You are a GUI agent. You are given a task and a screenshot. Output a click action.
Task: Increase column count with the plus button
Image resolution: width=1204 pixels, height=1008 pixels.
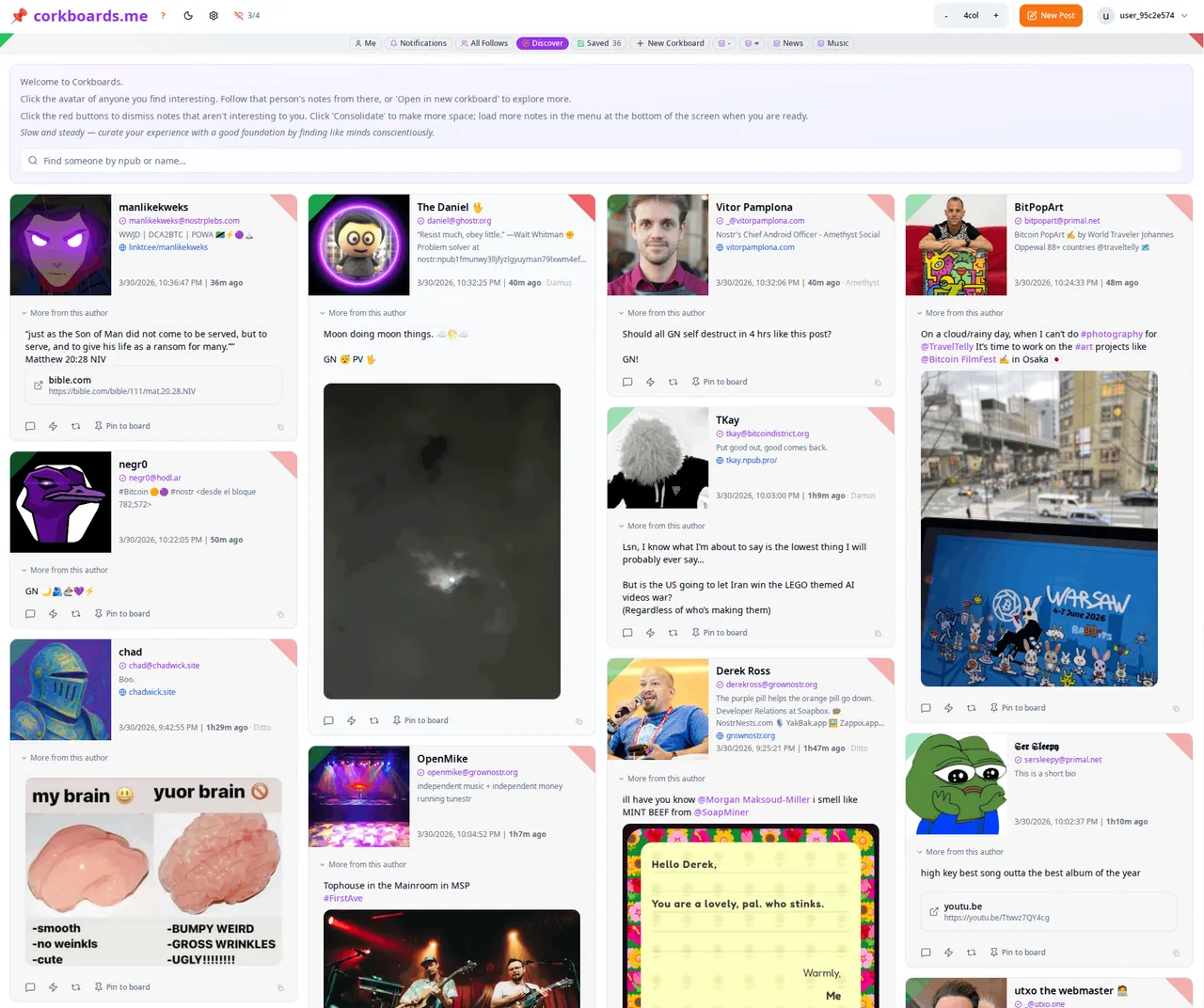pyautogui.click(x=996, y=16)
